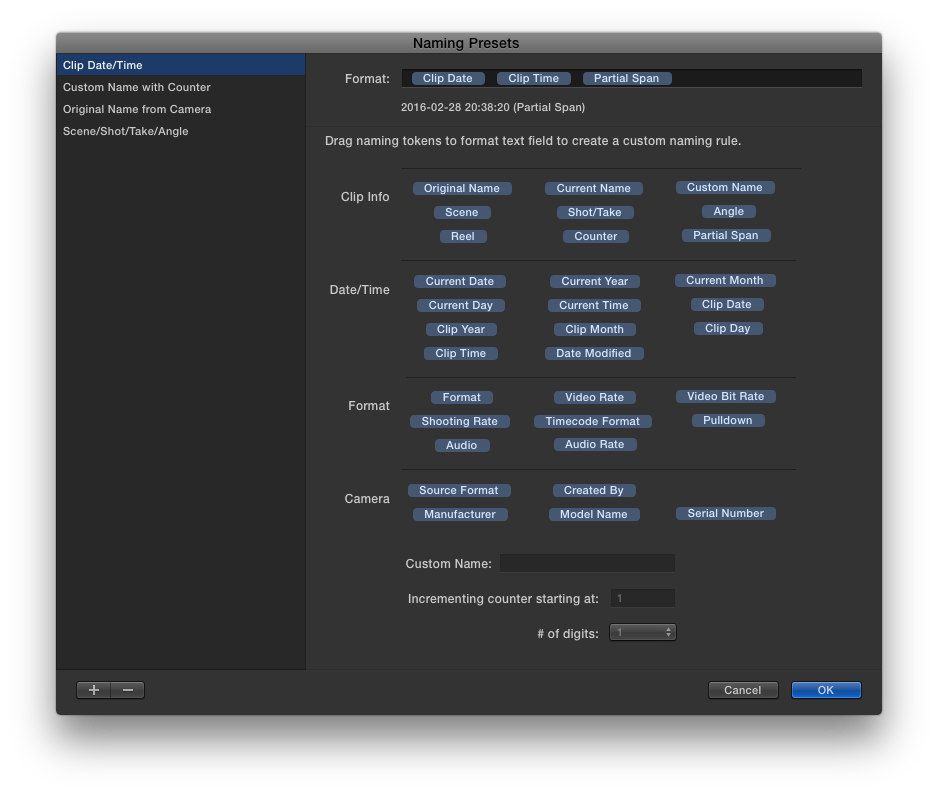938x795 pixels.
Task: Select the Clip Time token in Format field
Action: tap(534, 78)
